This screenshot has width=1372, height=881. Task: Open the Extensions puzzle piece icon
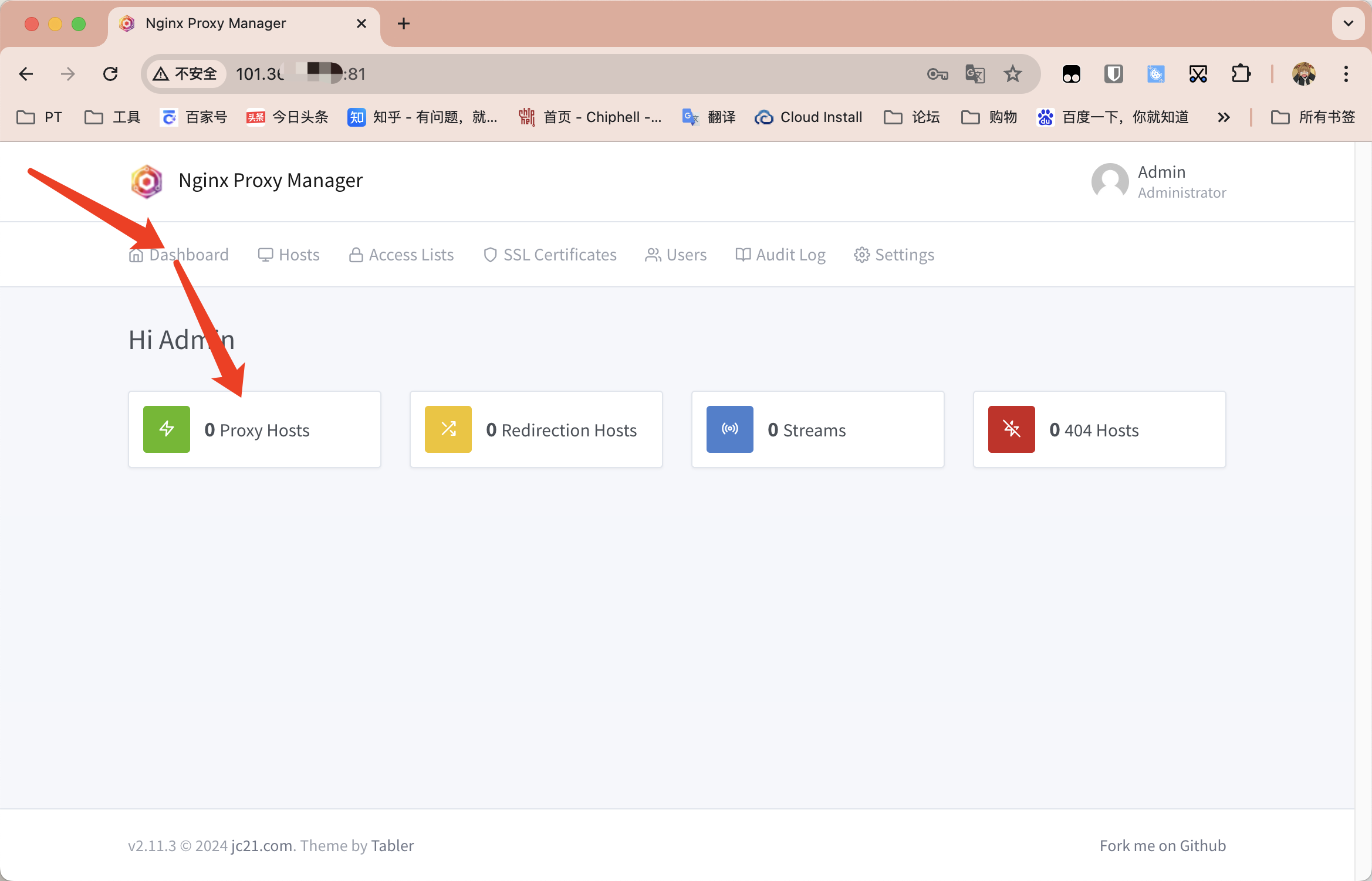click(1241, 74)
